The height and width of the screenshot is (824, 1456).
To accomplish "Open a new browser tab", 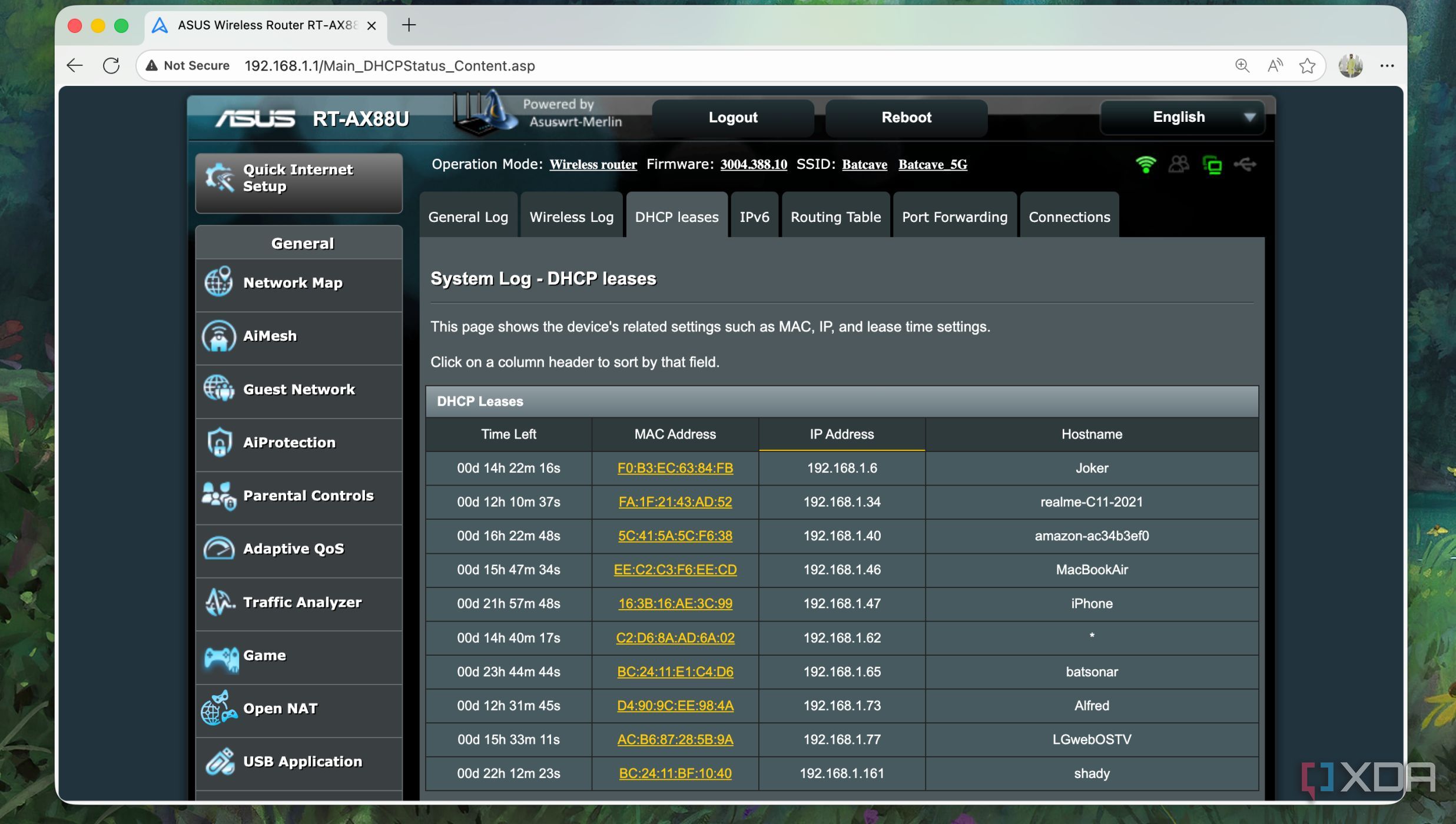I will click(x=409, y=25).
